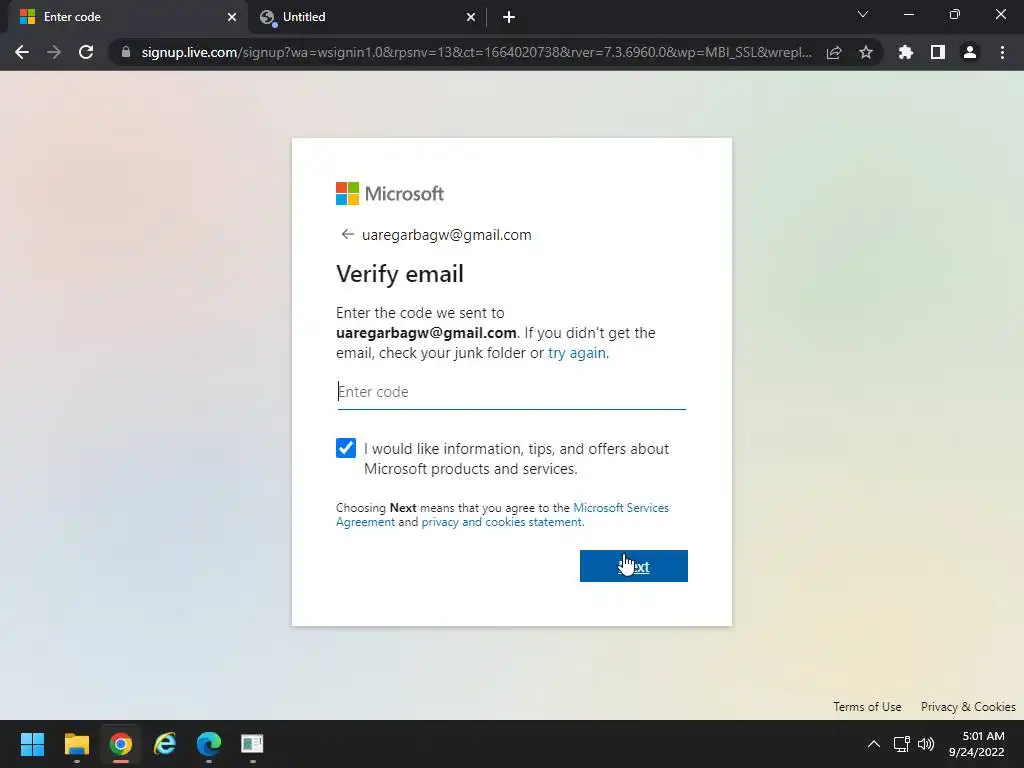Open the Terms of Use footer link
Viewport: 1024px width, 768px height.
coord(867,707)
